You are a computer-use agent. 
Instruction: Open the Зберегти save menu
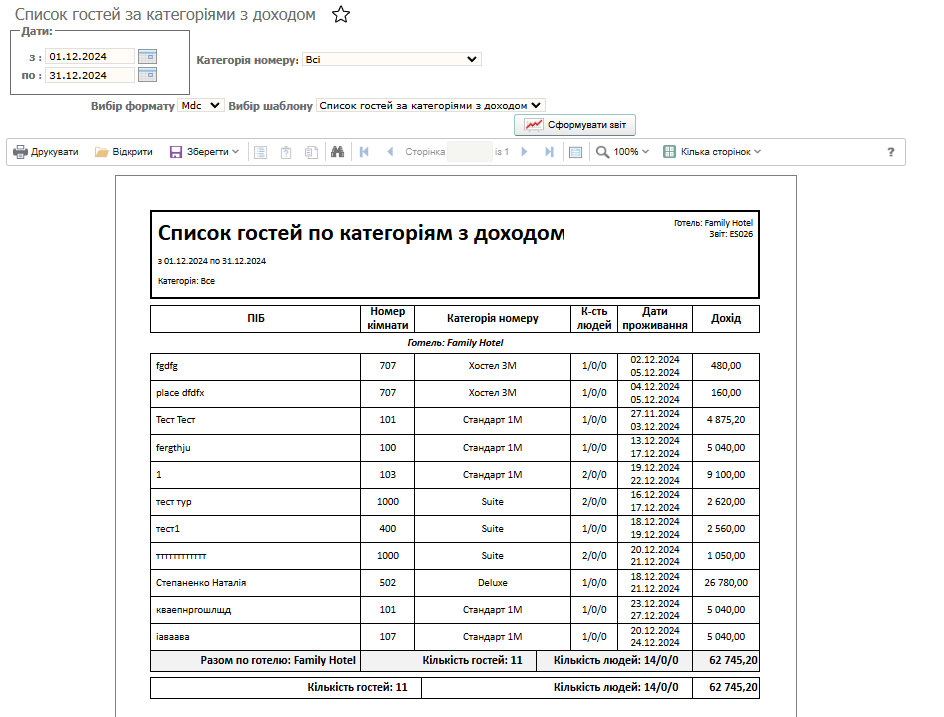coord(204,152)
